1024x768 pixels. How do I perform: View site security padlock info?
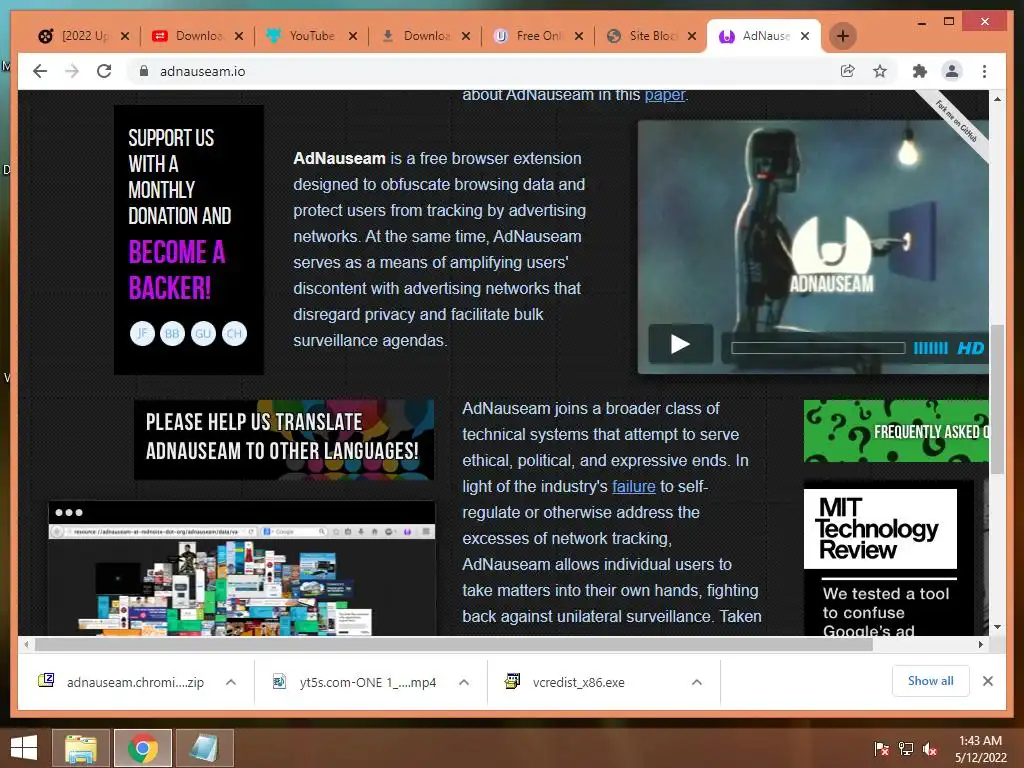pyautogui.click(x=144, y=71)
